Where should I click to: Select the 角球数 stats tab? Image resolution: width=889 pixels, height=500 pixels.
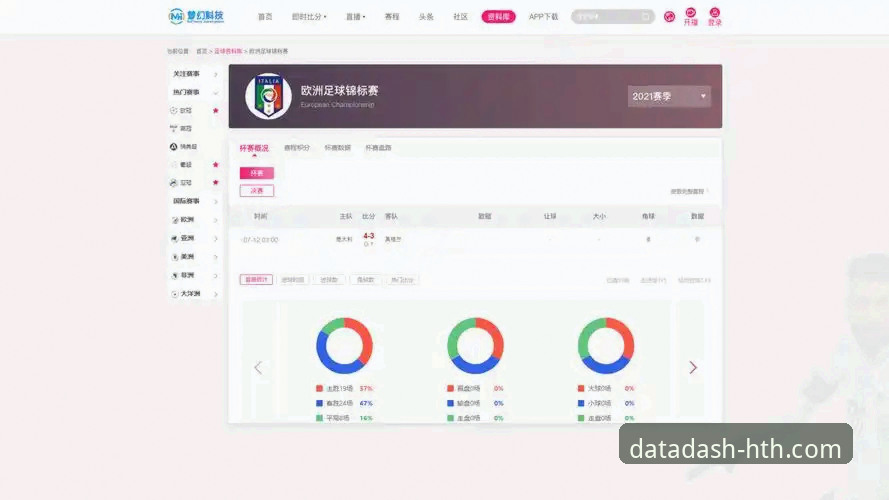pos(365,279)
